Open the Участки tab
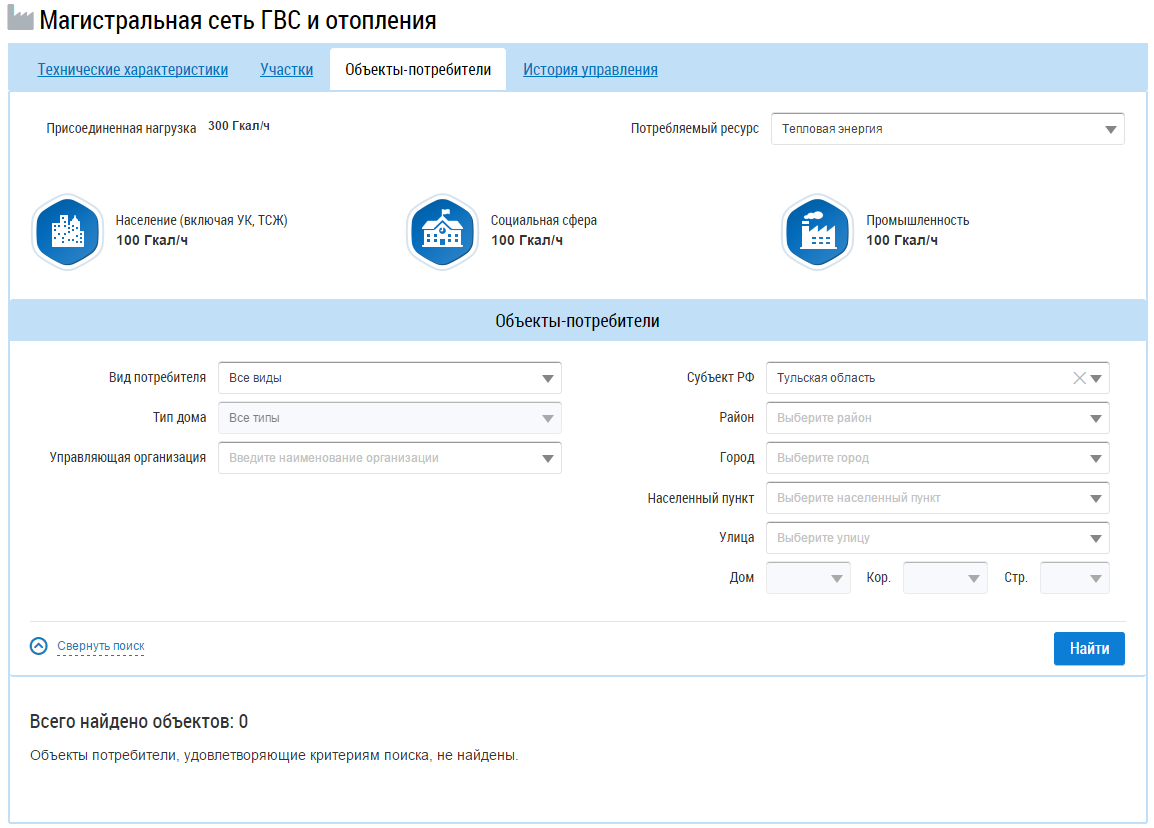 pos(287,70)
